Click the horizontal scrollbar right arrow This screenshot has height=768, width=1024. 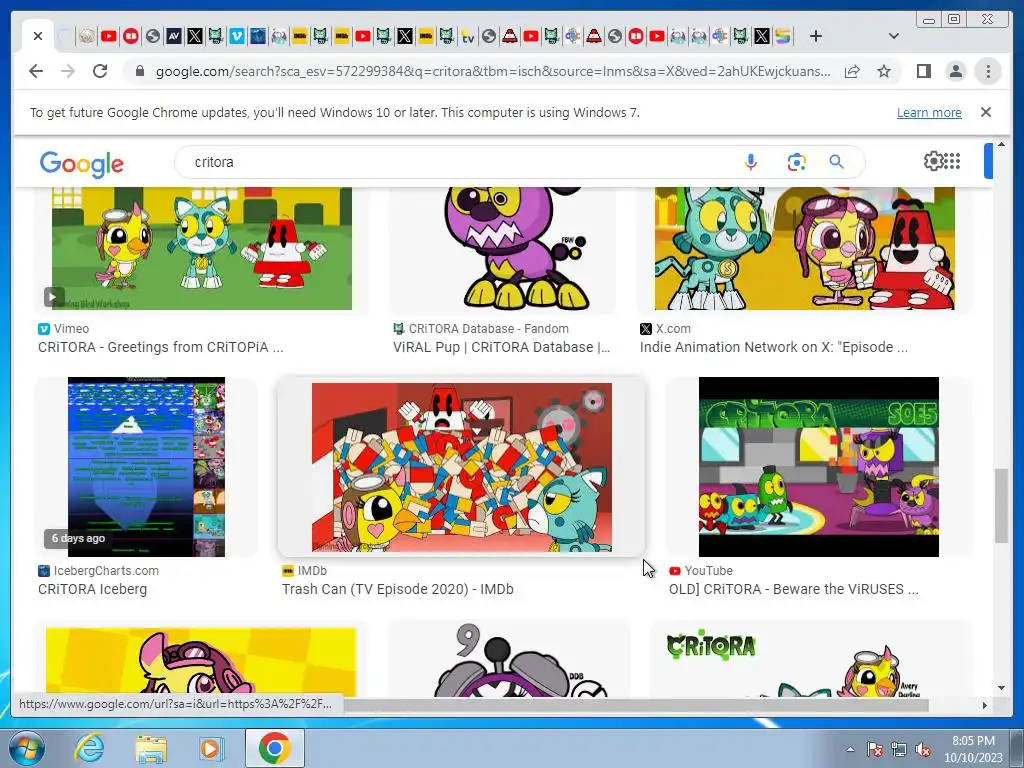tap(985, 705)
